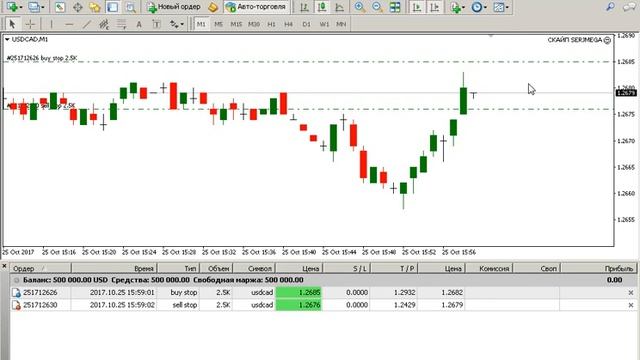Select the crosshair tool
Viewport: 640px width, 360px height.
tap(30, 24)
